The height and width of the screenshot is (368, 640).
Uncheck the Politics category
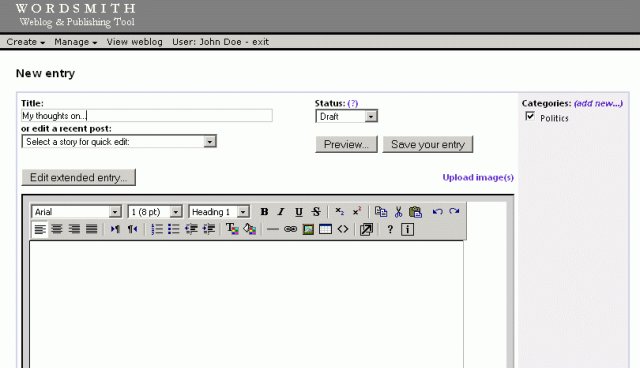click(530, 116)
